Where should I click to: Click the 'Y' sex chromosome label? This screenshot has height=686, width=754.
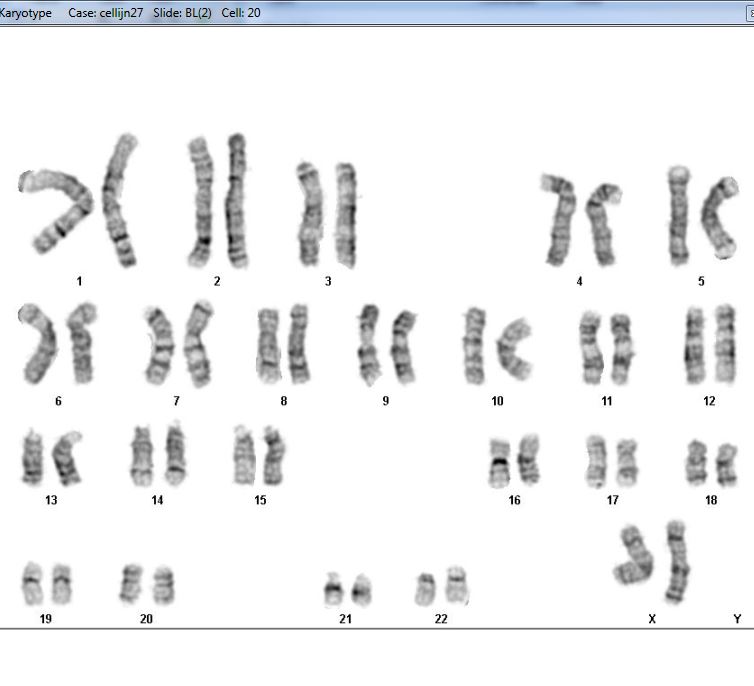pyautogui.click(x=737, y=619)
